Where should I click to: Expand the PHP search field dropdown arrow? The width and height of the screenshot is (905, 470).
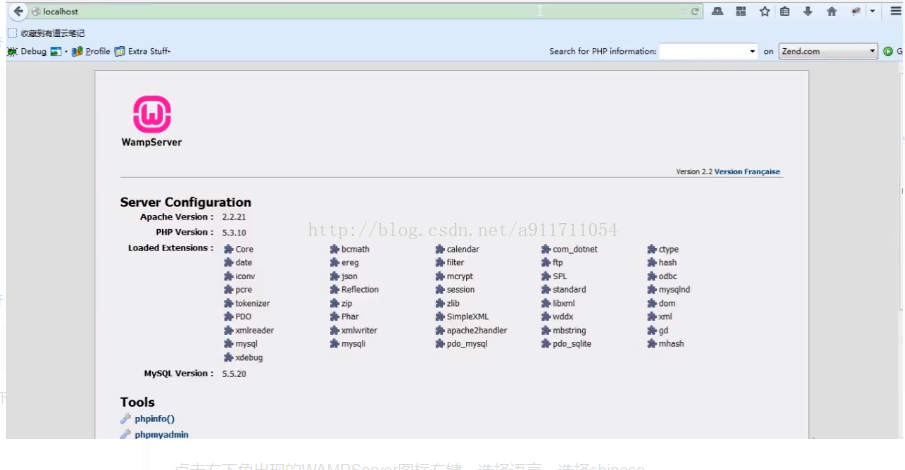click(752, 51)
